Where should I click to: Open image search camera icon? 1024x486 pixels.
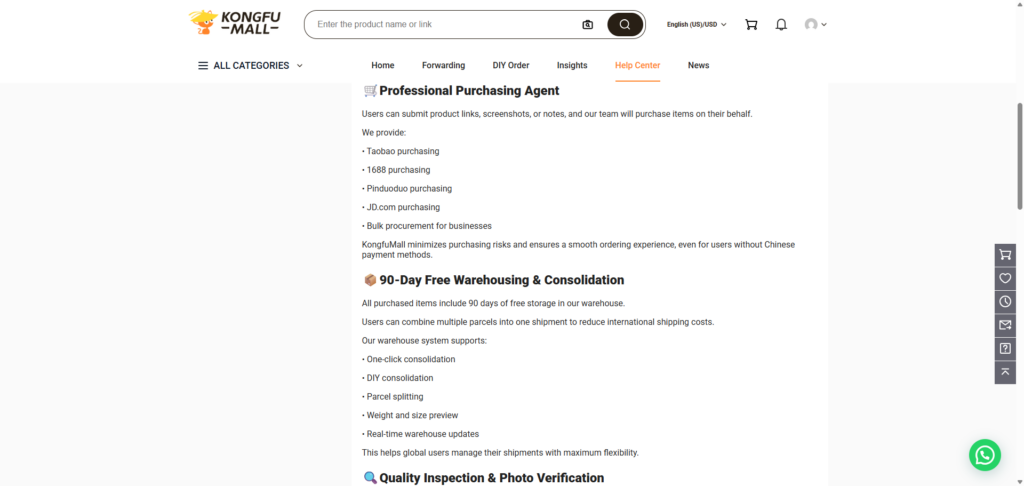click(588, 24)
